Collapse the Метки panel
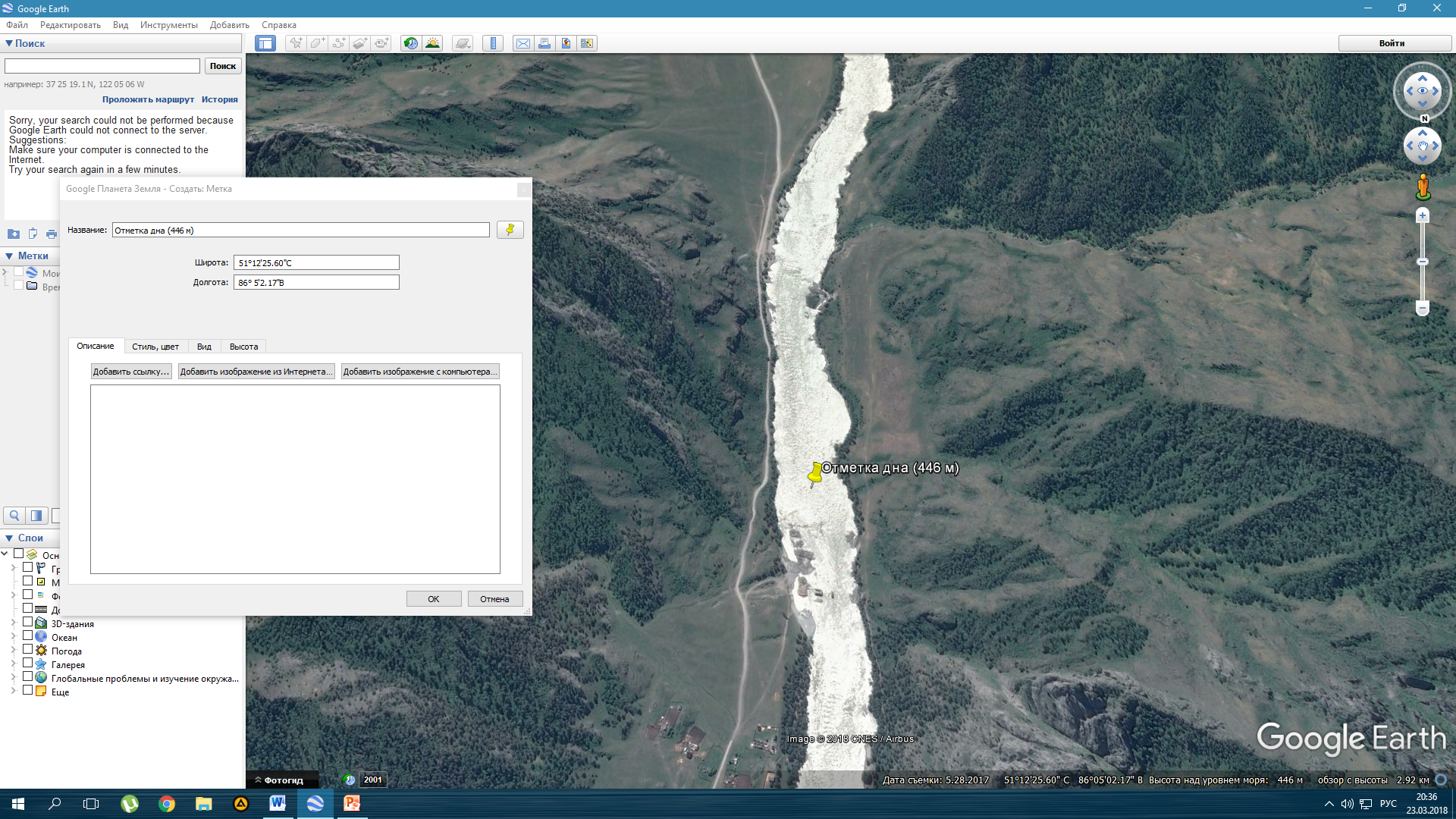This screenshot has height=819, width=1456. coord(9,256)
